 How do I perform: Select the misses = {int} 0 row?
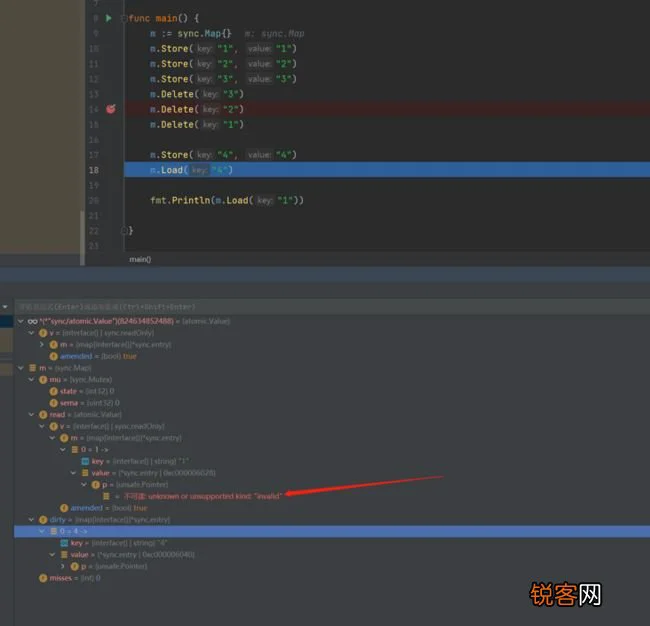coord(332,577)
